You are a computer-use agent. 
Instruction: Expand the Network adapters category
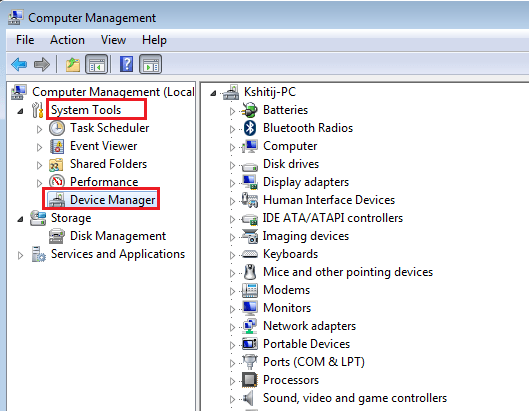tap(232, 327)
